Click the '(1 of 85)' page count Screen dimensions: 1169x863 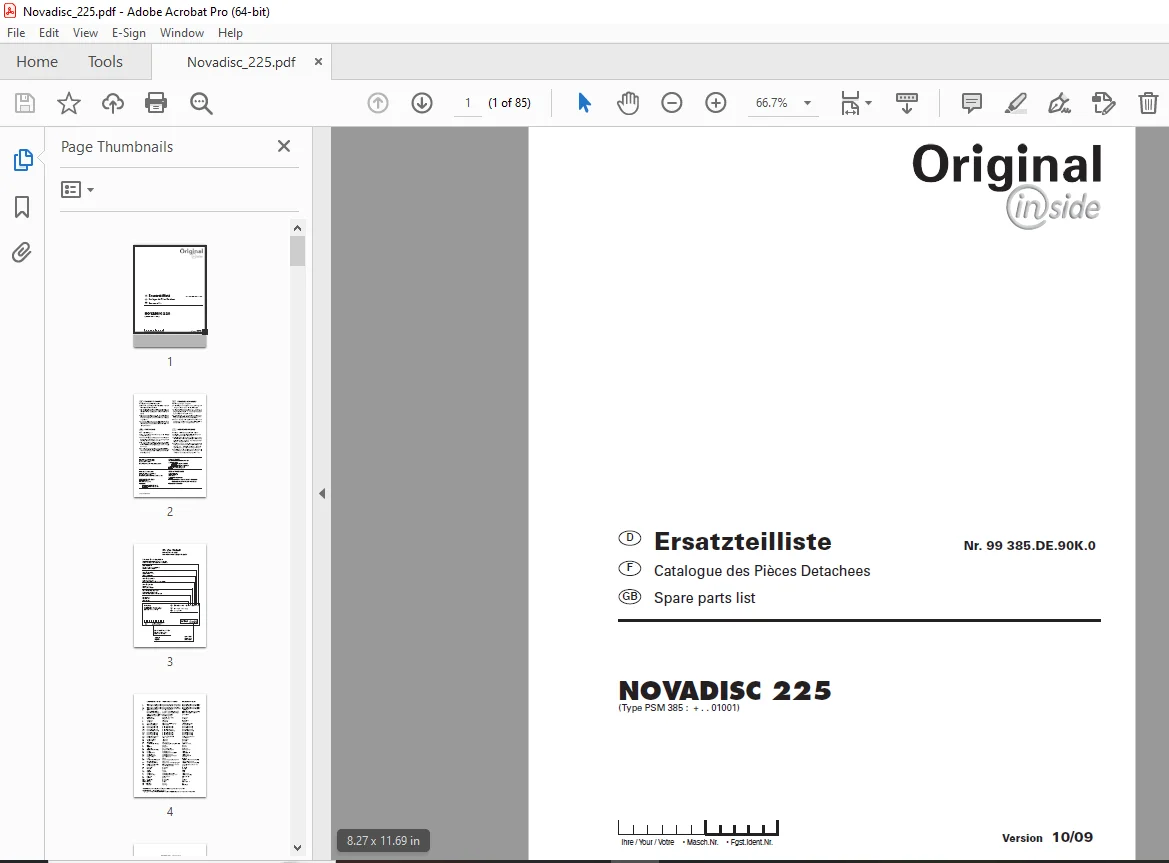pos(509,103)
